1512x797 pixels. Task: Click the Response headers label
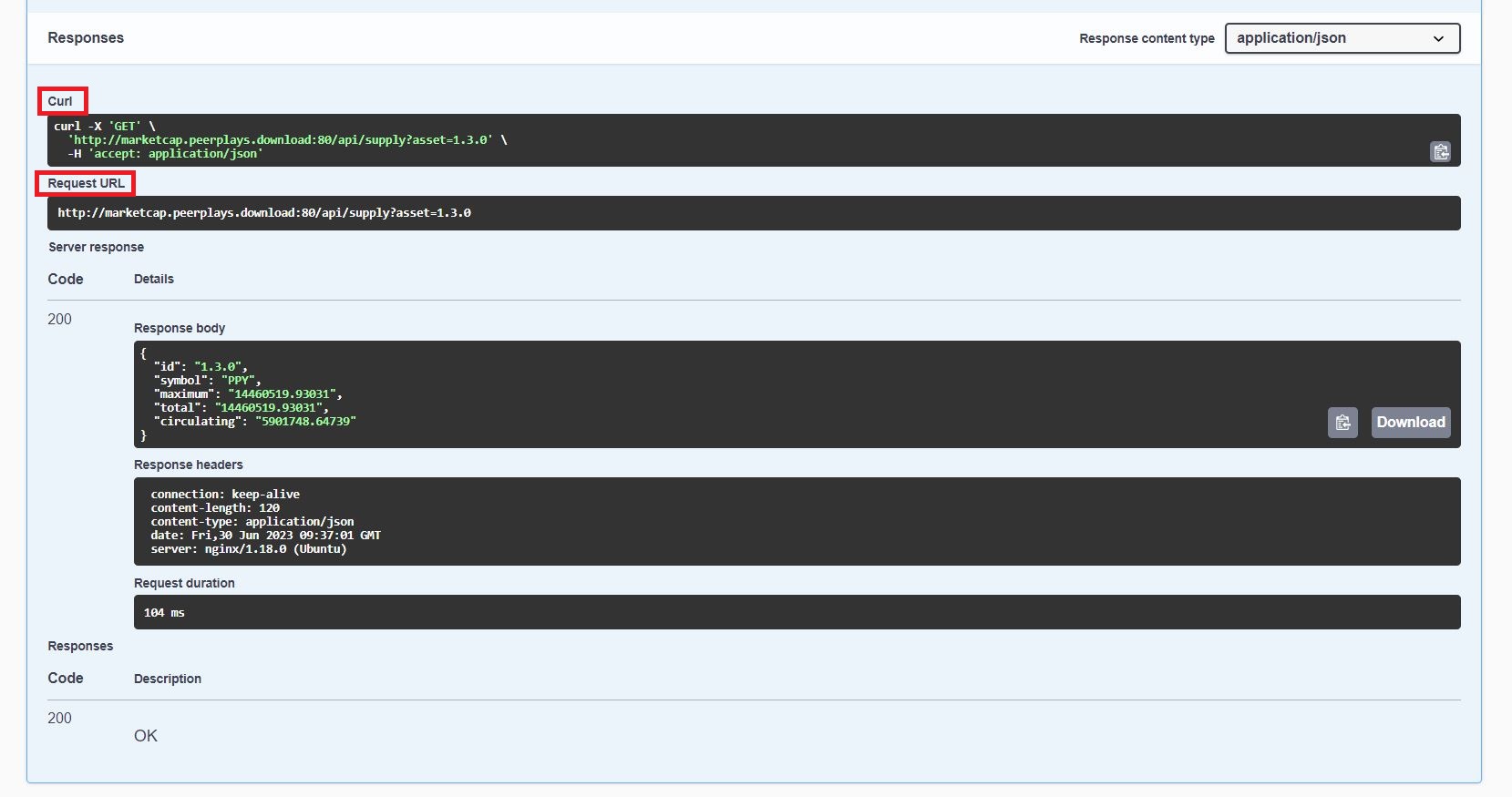point(188,465)
